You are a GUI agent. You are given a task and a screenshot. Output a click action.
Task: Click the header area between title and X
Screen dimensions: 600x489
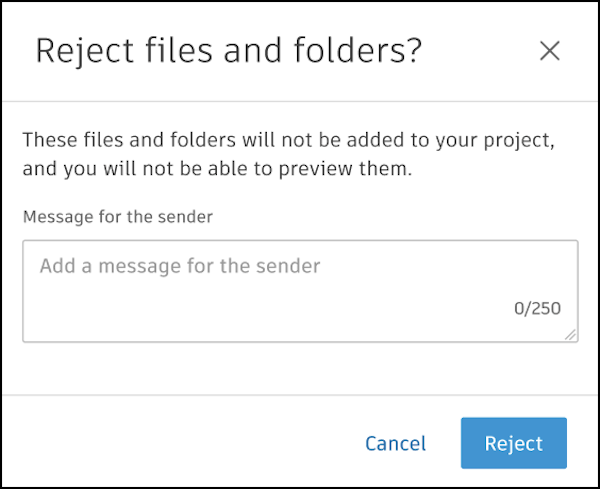tap(480, 51)
